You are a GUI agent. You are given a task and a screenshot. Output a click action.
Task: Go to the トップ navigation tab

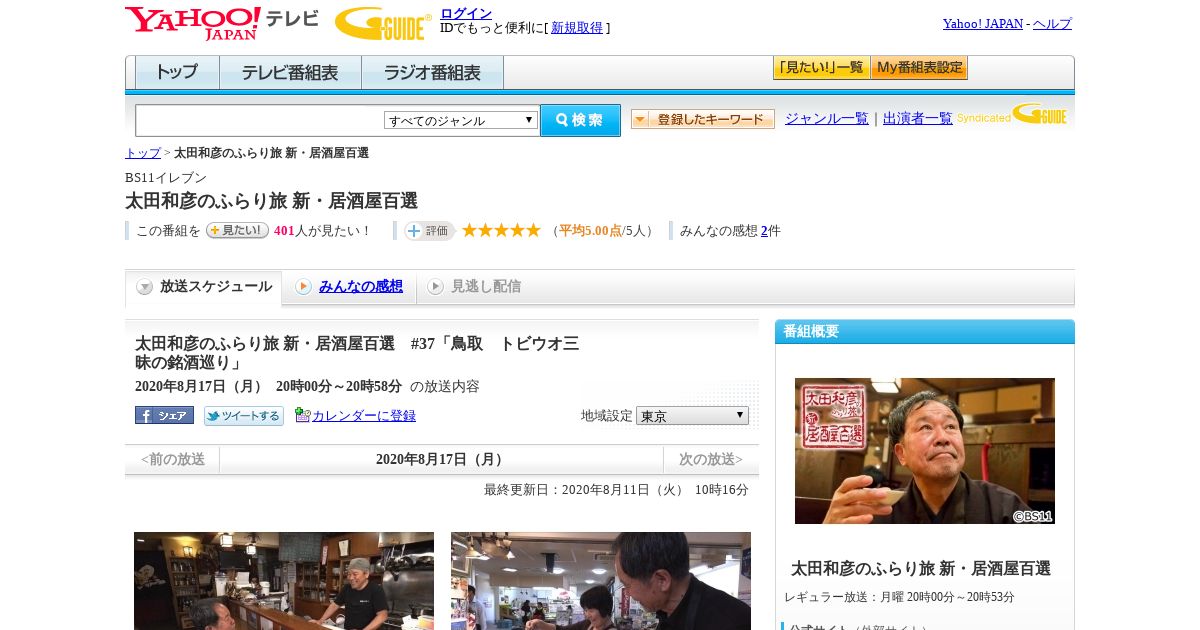pos(177,73)
